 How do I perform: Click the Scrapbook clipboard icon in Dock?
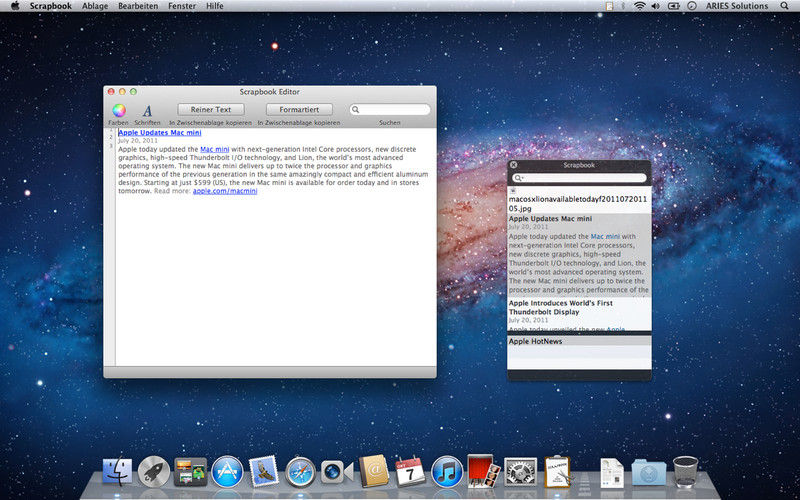click(558, 471)
